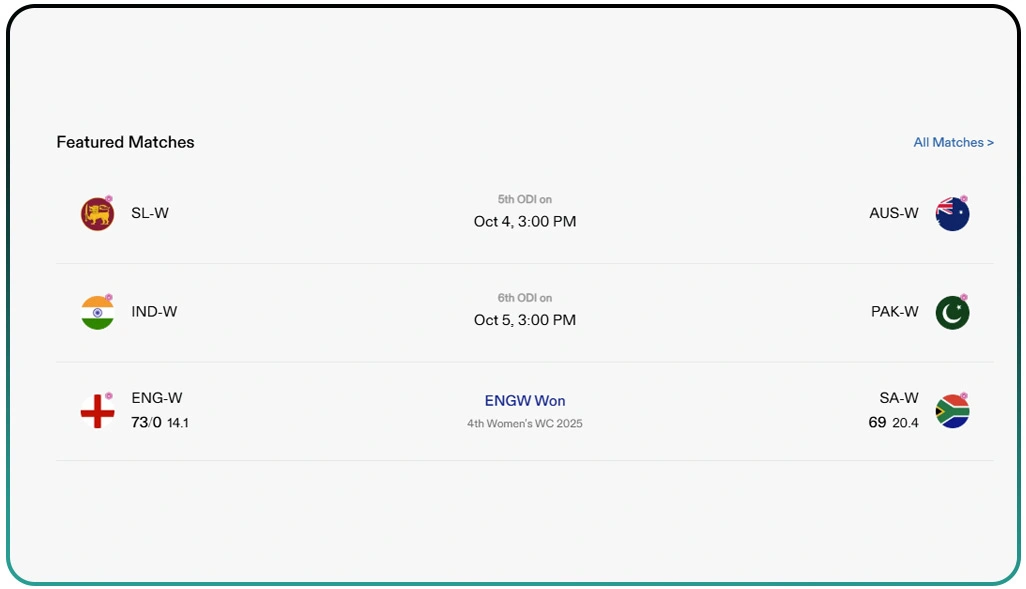The width and height of the screenshot is (1026, 589).
Task: Click the 5th ODI match label
Action: click(525, 200)
